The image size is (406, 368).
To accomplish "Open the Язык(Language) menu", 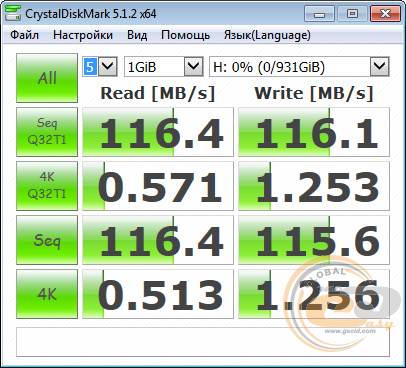I will click(x=267, y=35).
